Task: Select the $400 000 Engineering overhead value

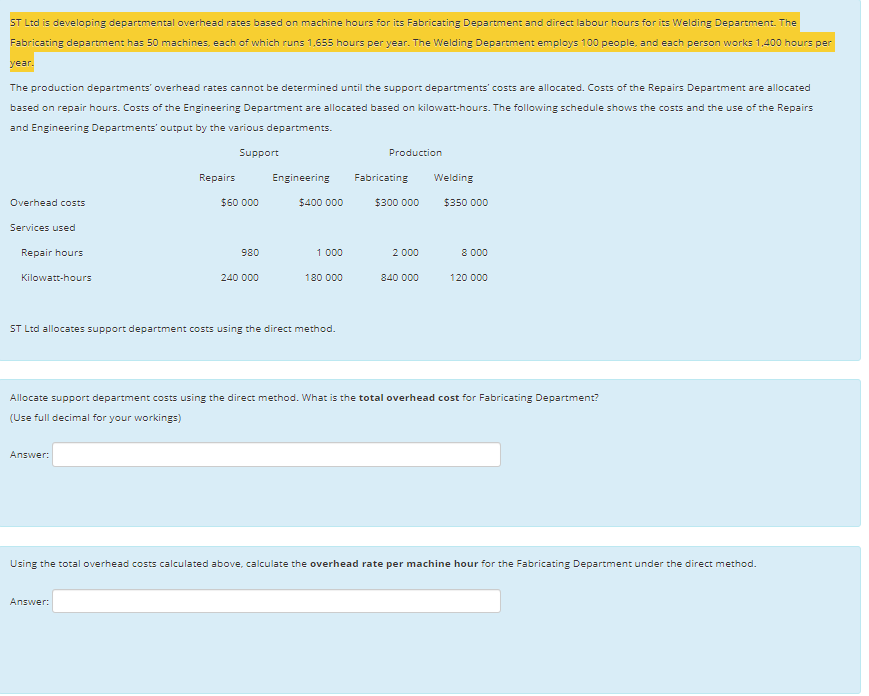Action: [317, 202]
